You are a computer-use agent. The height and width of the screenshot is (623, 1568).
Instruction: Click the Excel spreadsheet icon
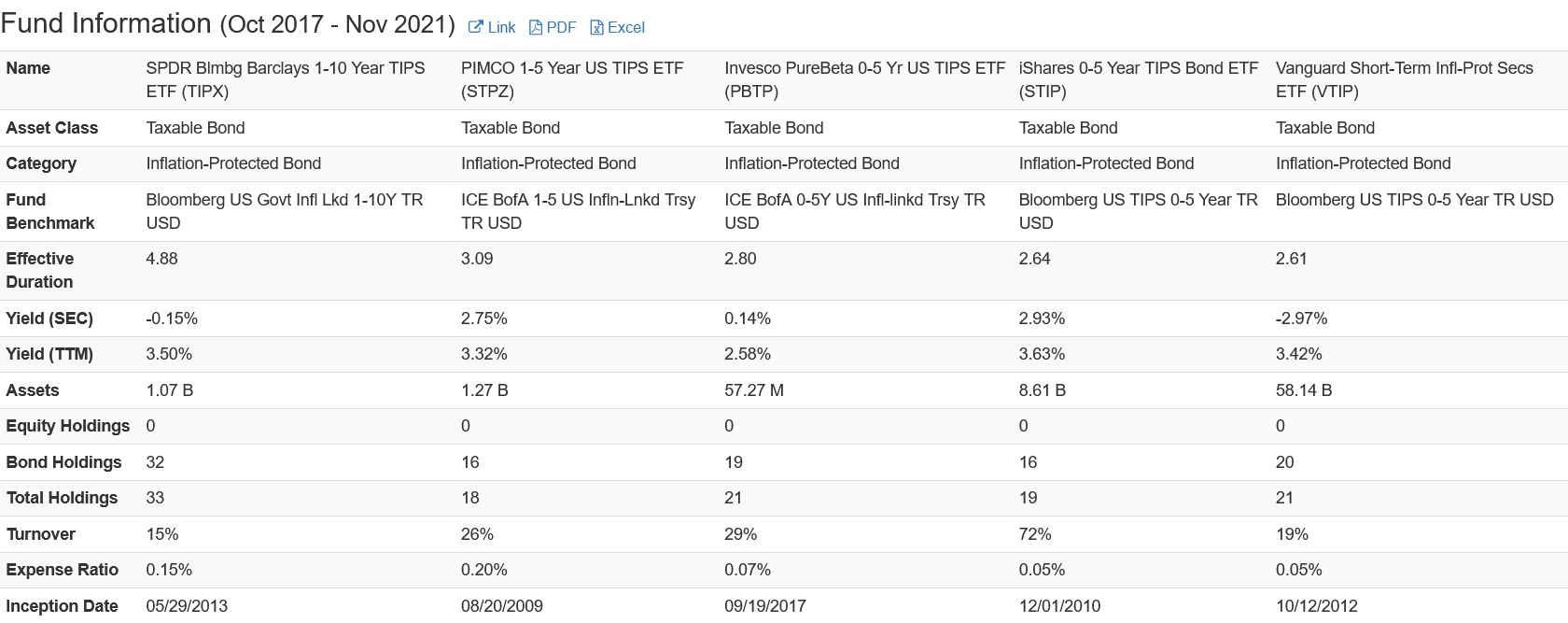pyautogui.click(x=596, y=28)
